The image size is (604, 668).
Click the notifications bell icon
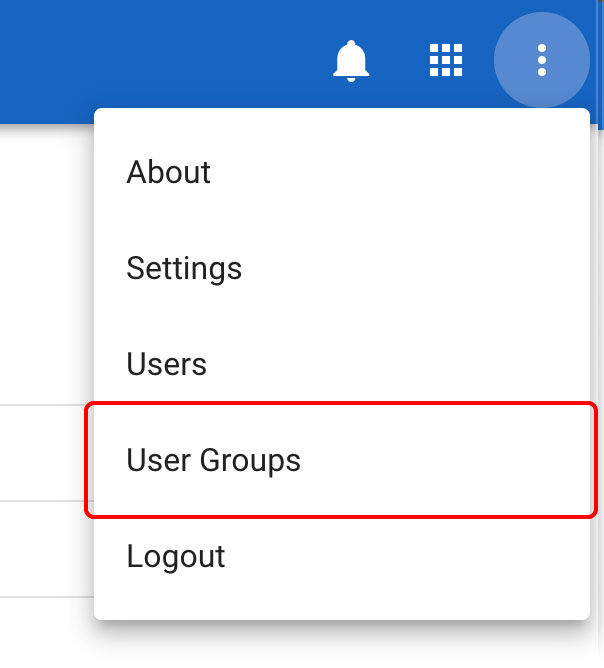pos(351,61)
